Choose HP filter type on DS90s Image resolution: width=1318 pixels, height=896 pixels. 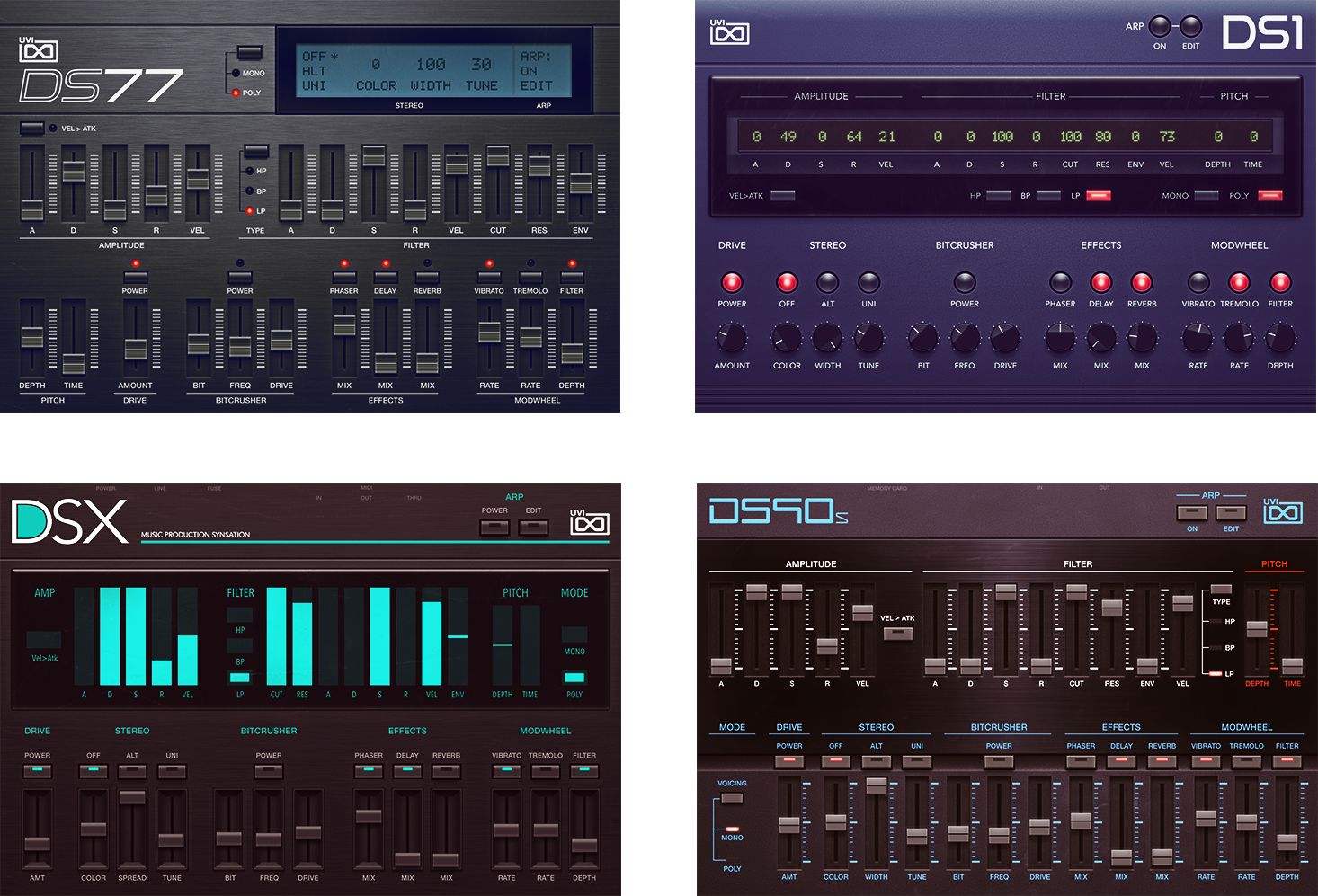coord(1216,621)
